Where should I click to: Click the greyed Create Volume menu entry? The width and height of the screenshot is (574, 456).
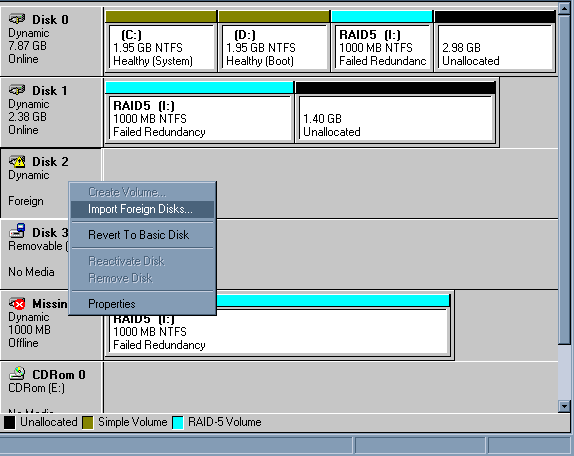(x=142, y=192)
